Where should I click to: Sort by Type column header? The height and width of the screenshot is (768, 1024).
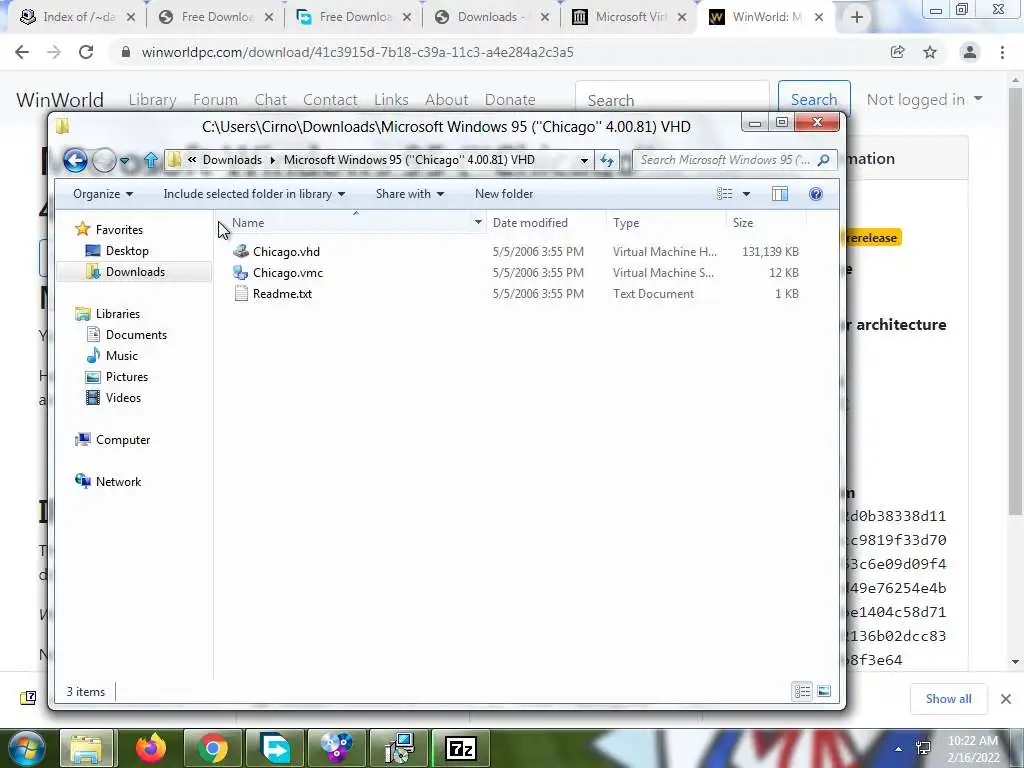[665, 223]
